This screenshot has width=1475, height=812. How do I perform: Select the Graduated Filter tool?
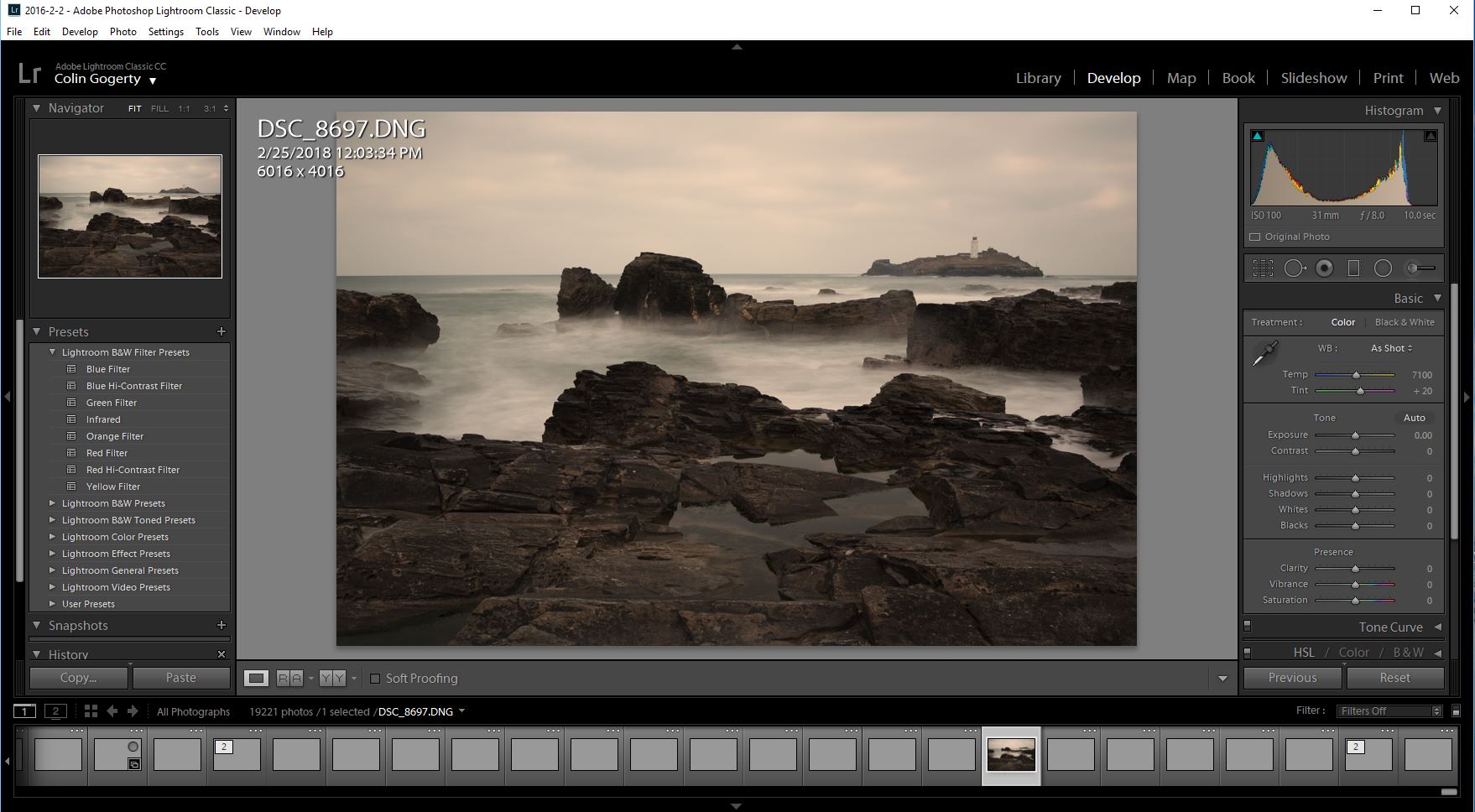tap(1353, 268)
